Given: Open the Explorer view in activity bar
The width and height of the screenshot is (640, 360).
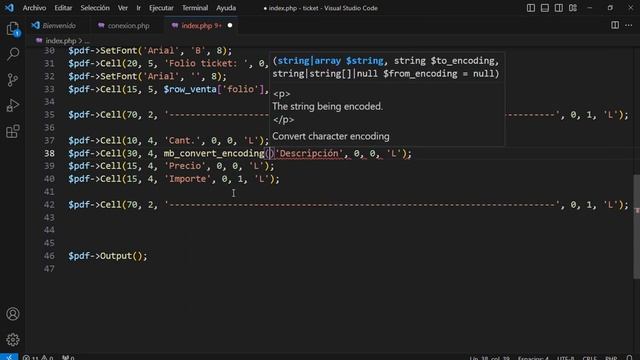Looking at the screenshot, I should (13, 29).
